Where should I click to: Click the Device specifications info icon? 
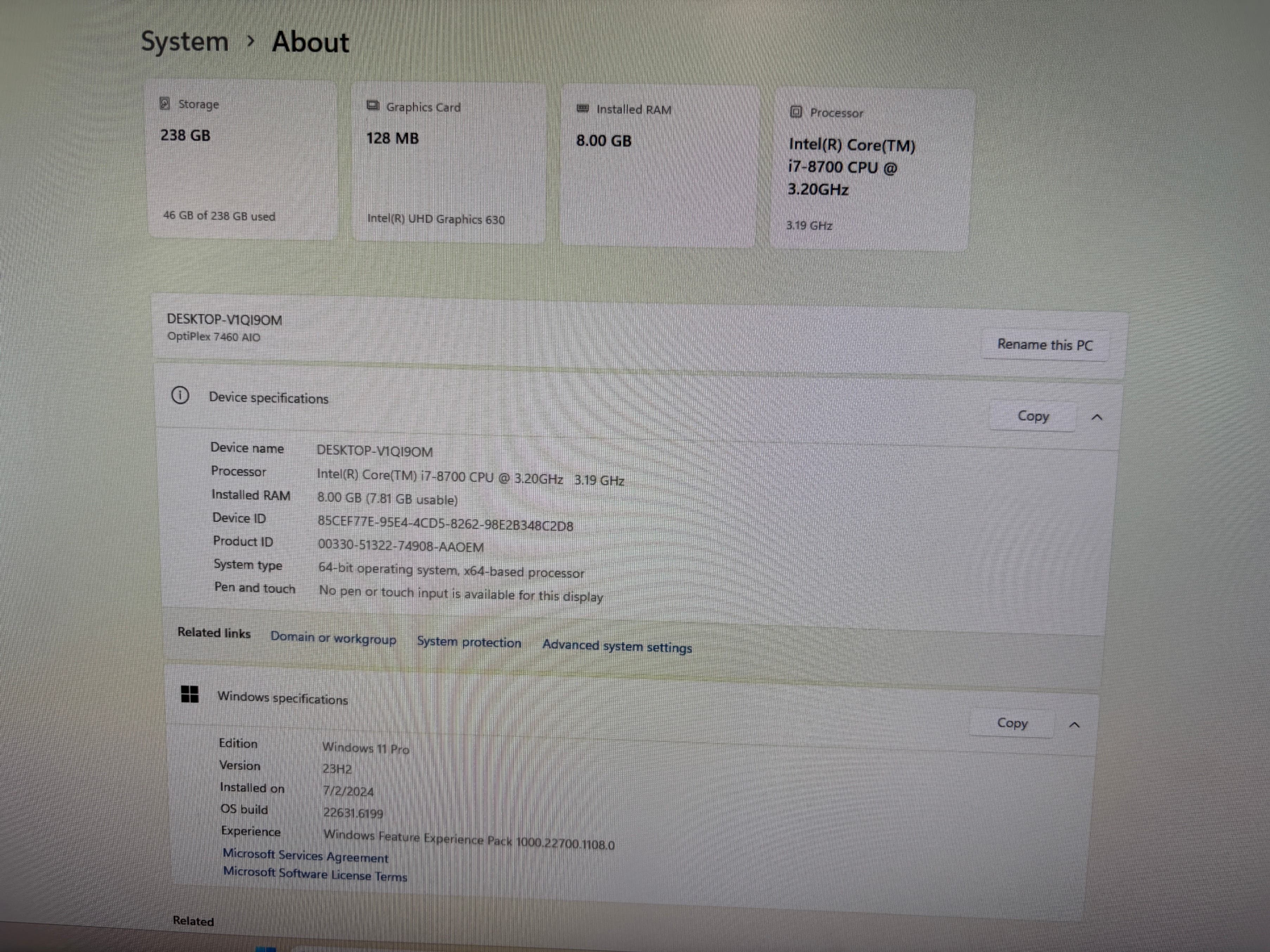coord(180,395)
